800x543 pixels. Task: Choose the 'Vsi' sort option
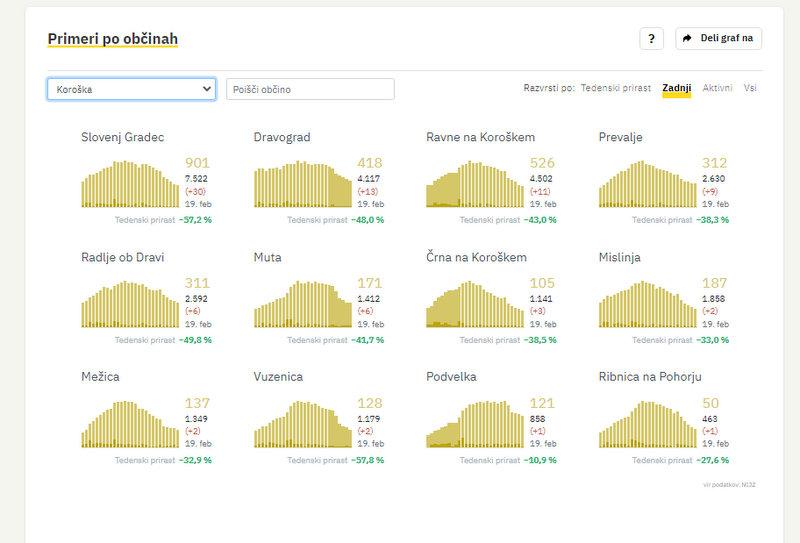tap(750, 88)
